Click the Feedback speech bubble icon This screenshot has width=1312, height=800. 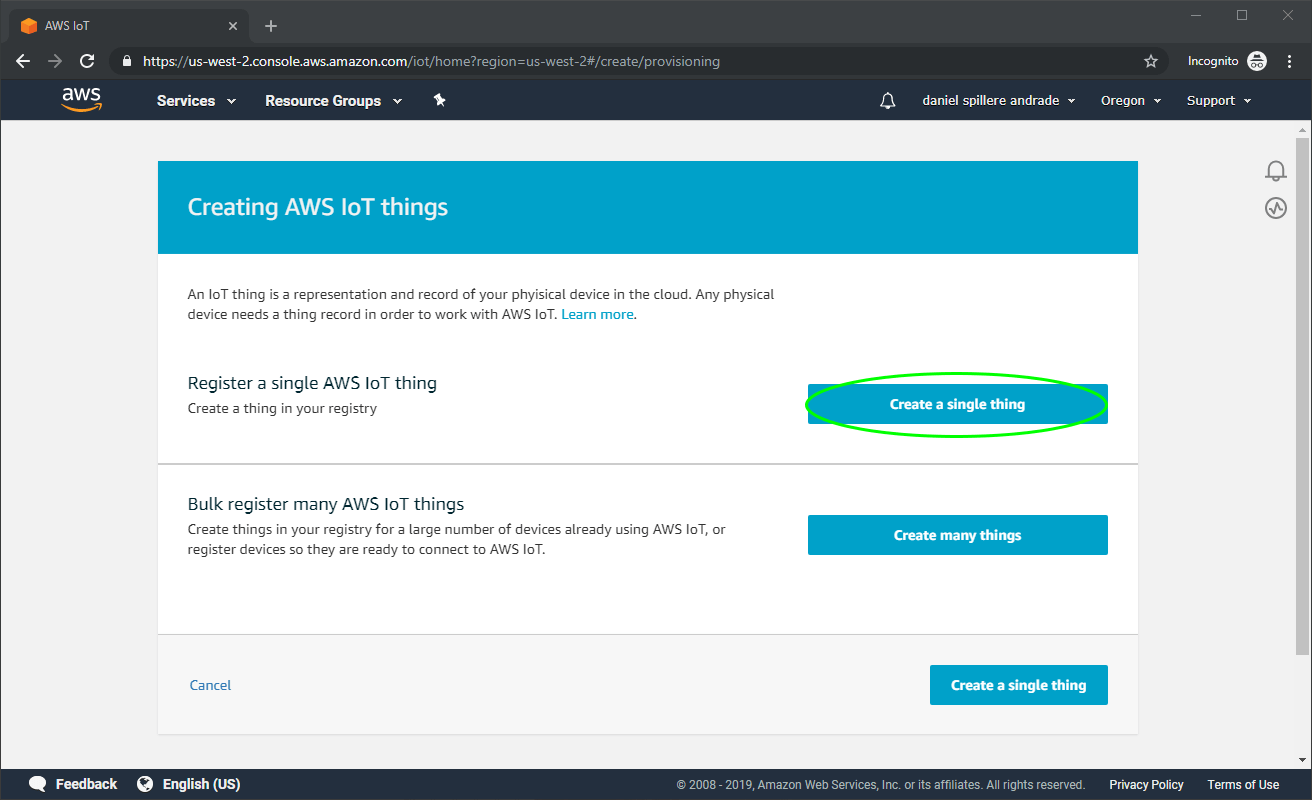point(38,784)
